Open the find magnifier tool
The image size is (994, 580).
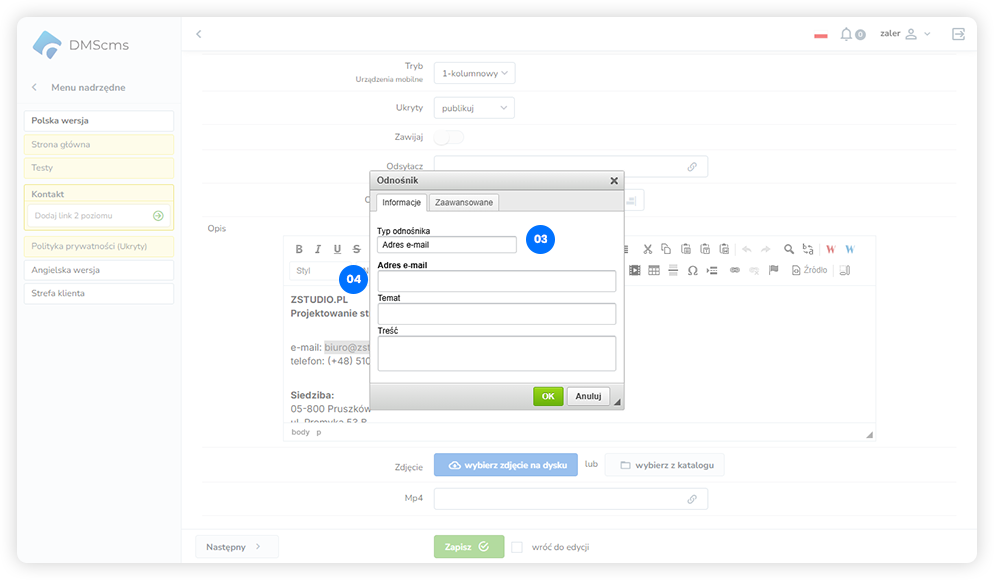[789, 249]
